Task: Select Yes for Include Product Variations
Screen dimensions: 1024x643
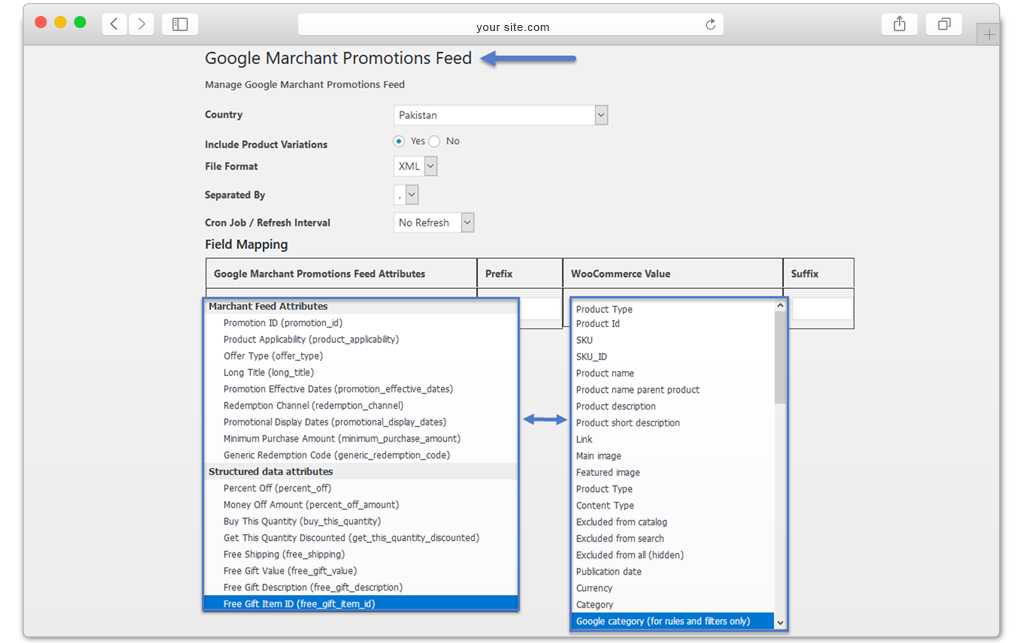Action: click(398, 141)
